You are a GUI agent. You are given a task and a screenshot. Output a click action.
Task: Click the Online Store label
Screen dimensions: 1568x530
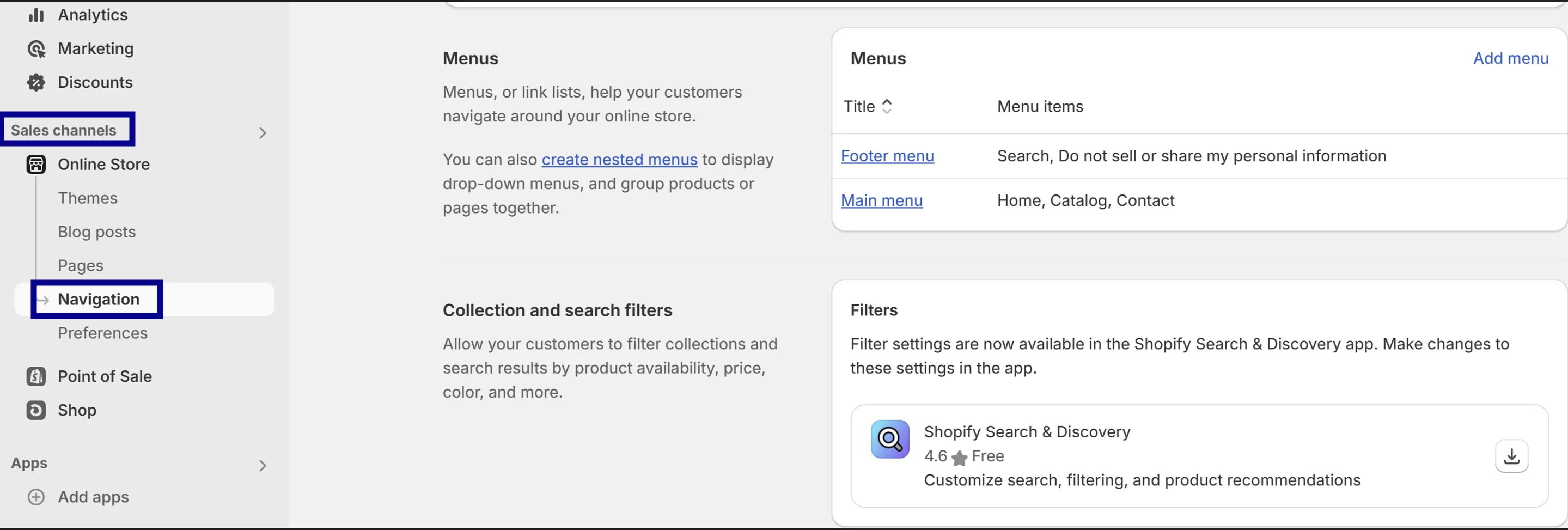(103, 165)
